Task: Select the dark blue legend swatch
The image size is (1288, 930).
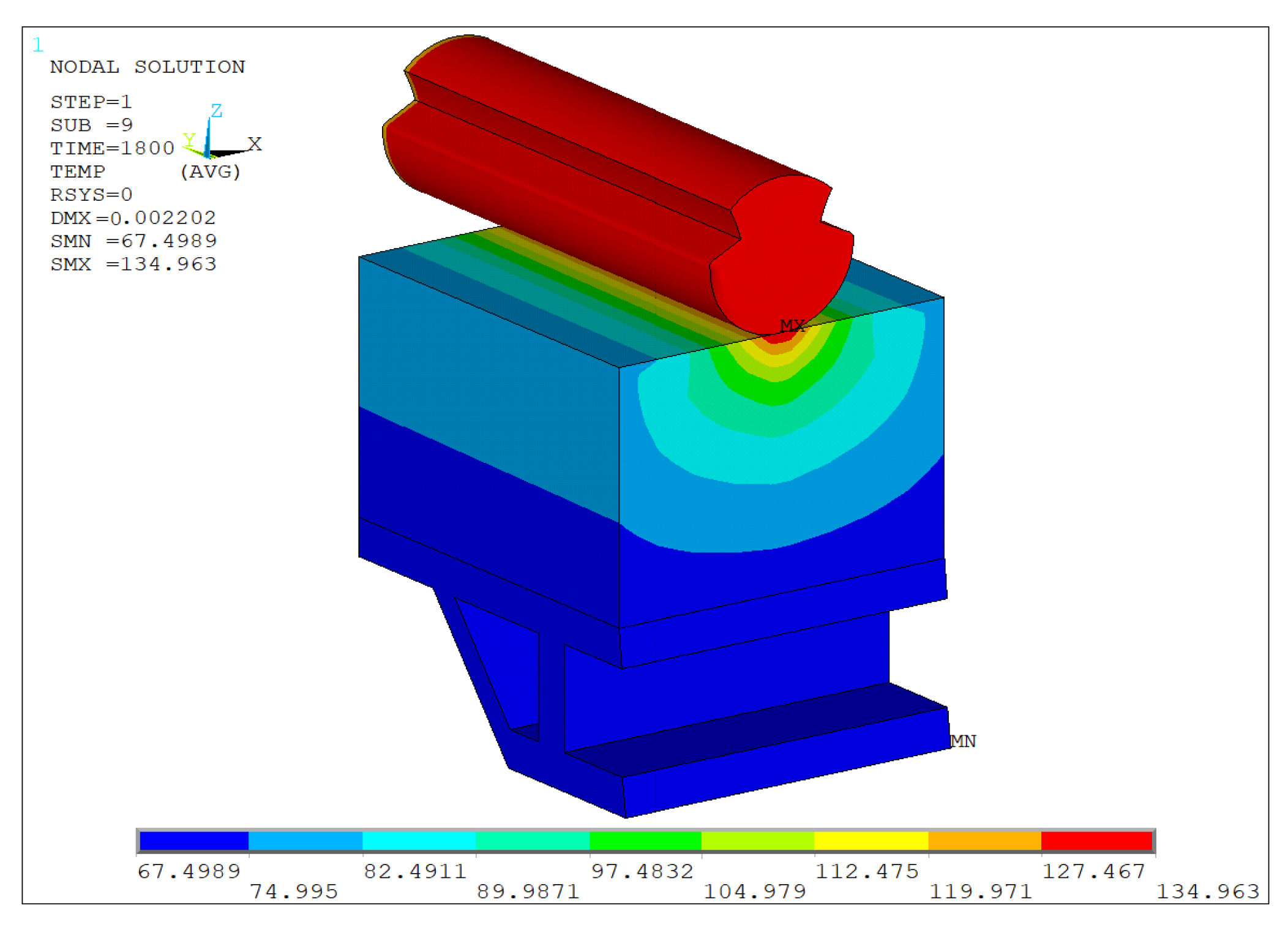Action: click(x=193, y=841)
